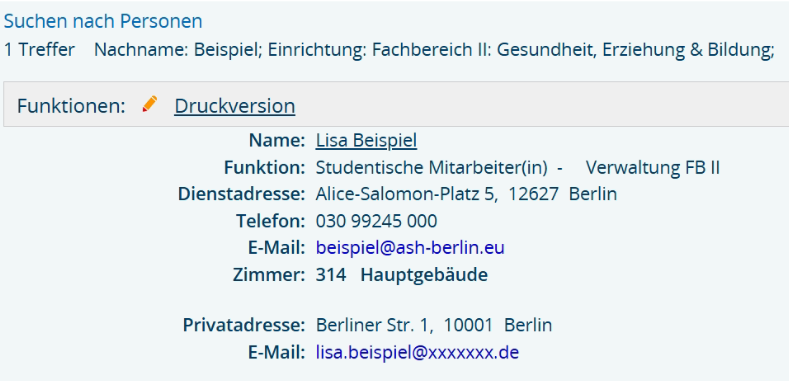Open the Druckversion print link
The image size is (789, 381).
coord(234,106)
